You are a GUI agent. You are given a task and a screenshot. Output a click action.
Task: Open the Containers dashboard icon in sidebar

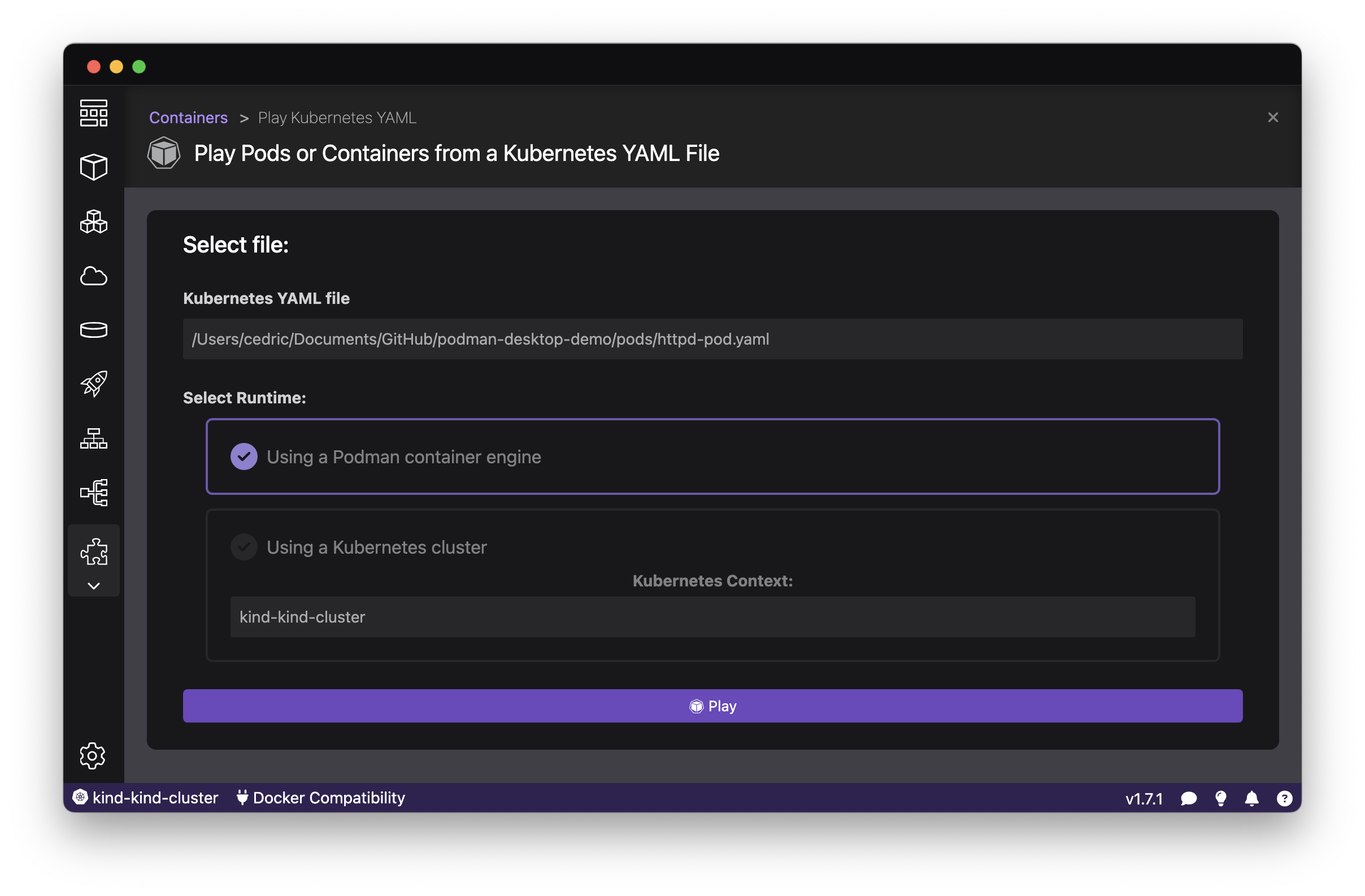point(93,113)
